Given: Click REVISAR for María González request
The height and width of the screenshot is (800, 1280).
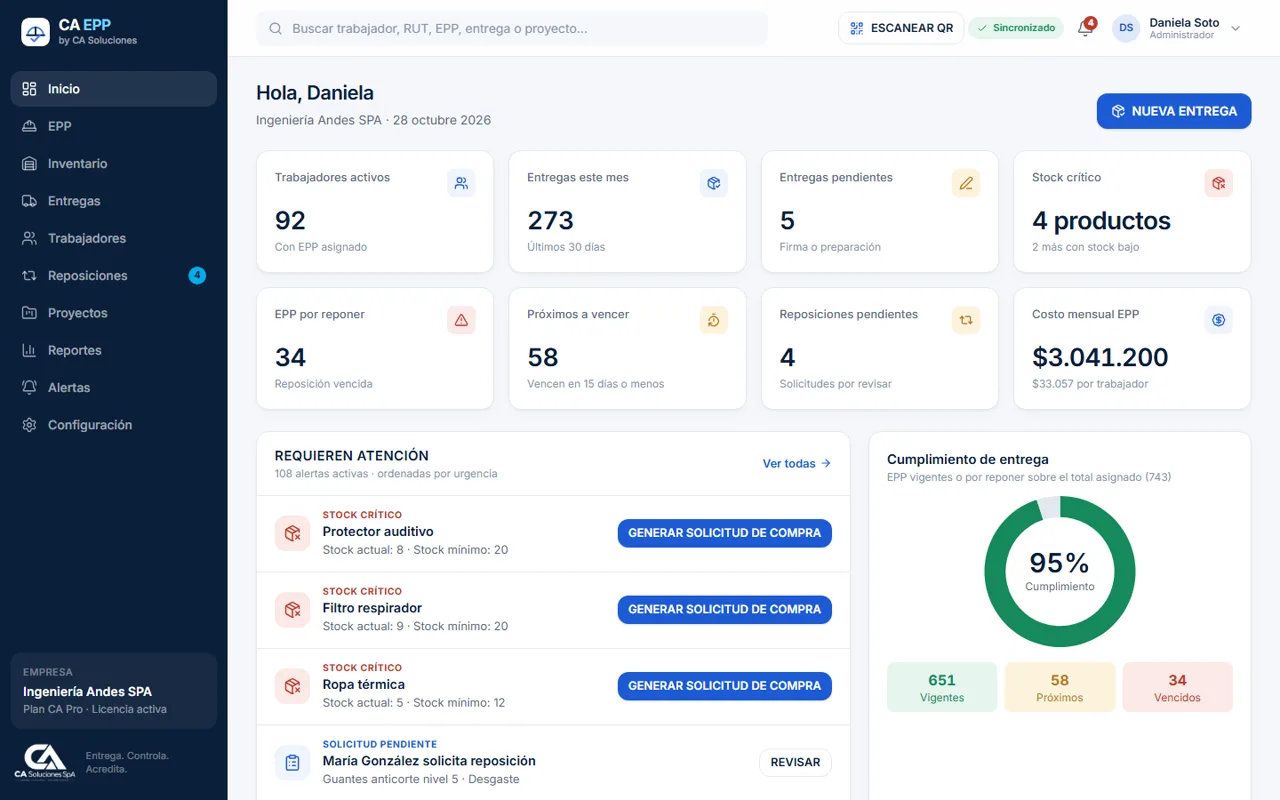Looking at the screenshot, I should point(795,762).
